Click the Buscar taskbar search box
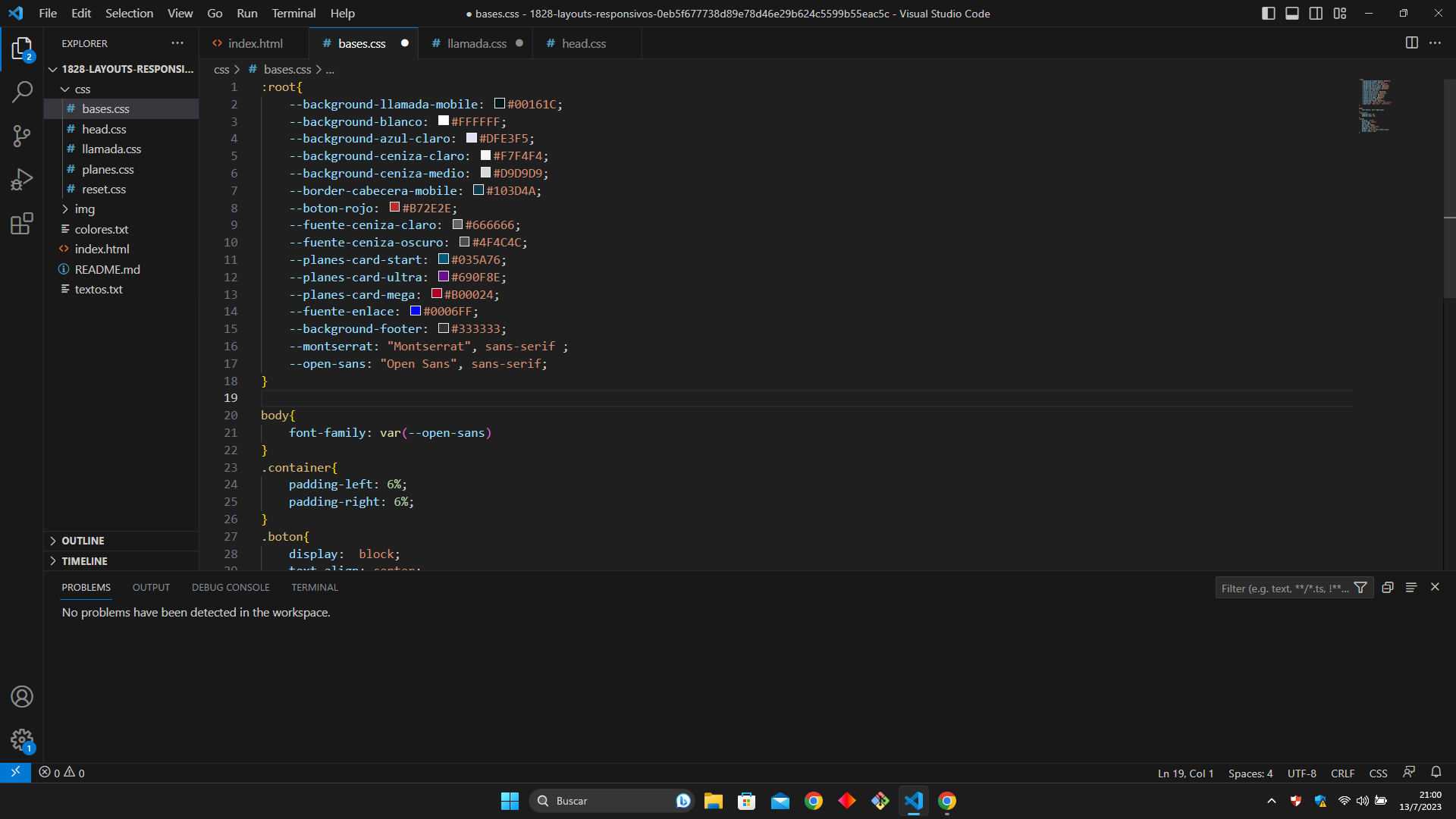Screen dimensions: 1456x819 point(611,802)
